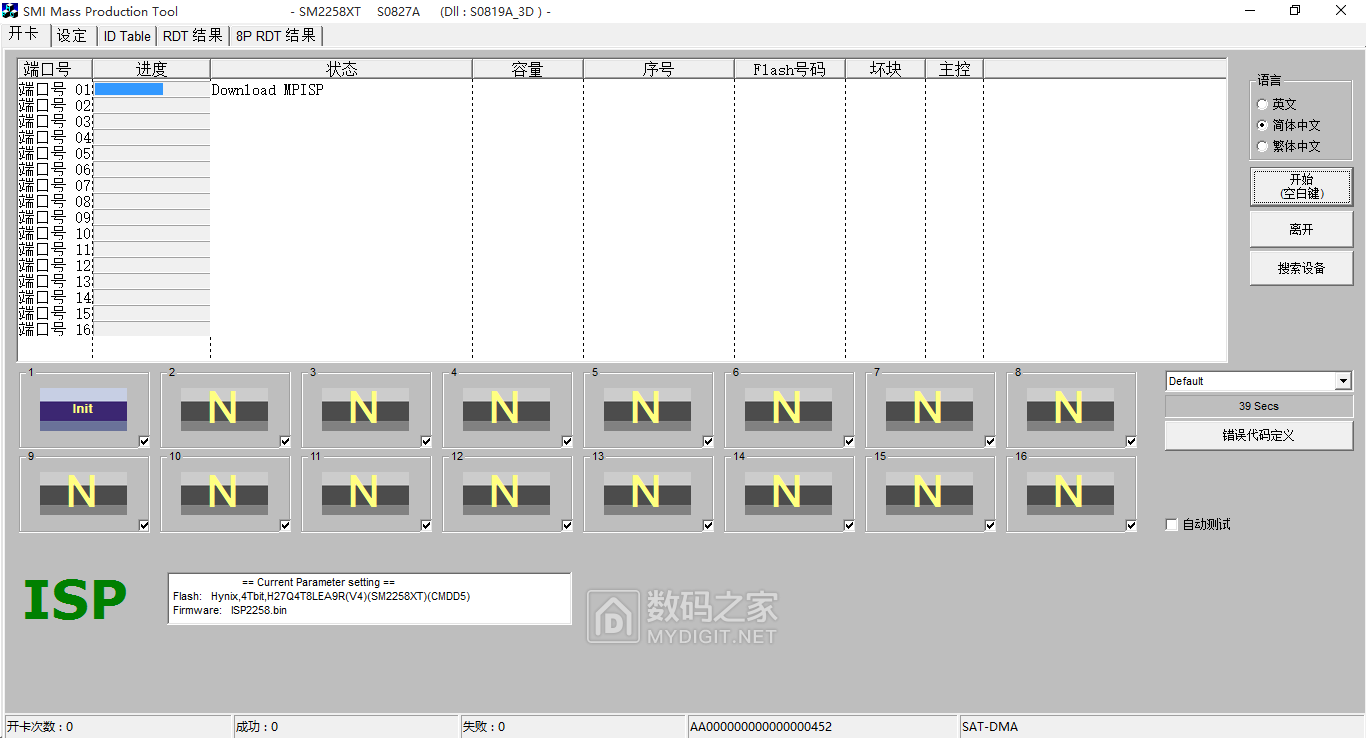This screenshot has height=738, width=1366.
Task: Uncheck the port 16 enable checkbox
Action: (1131, 526)
